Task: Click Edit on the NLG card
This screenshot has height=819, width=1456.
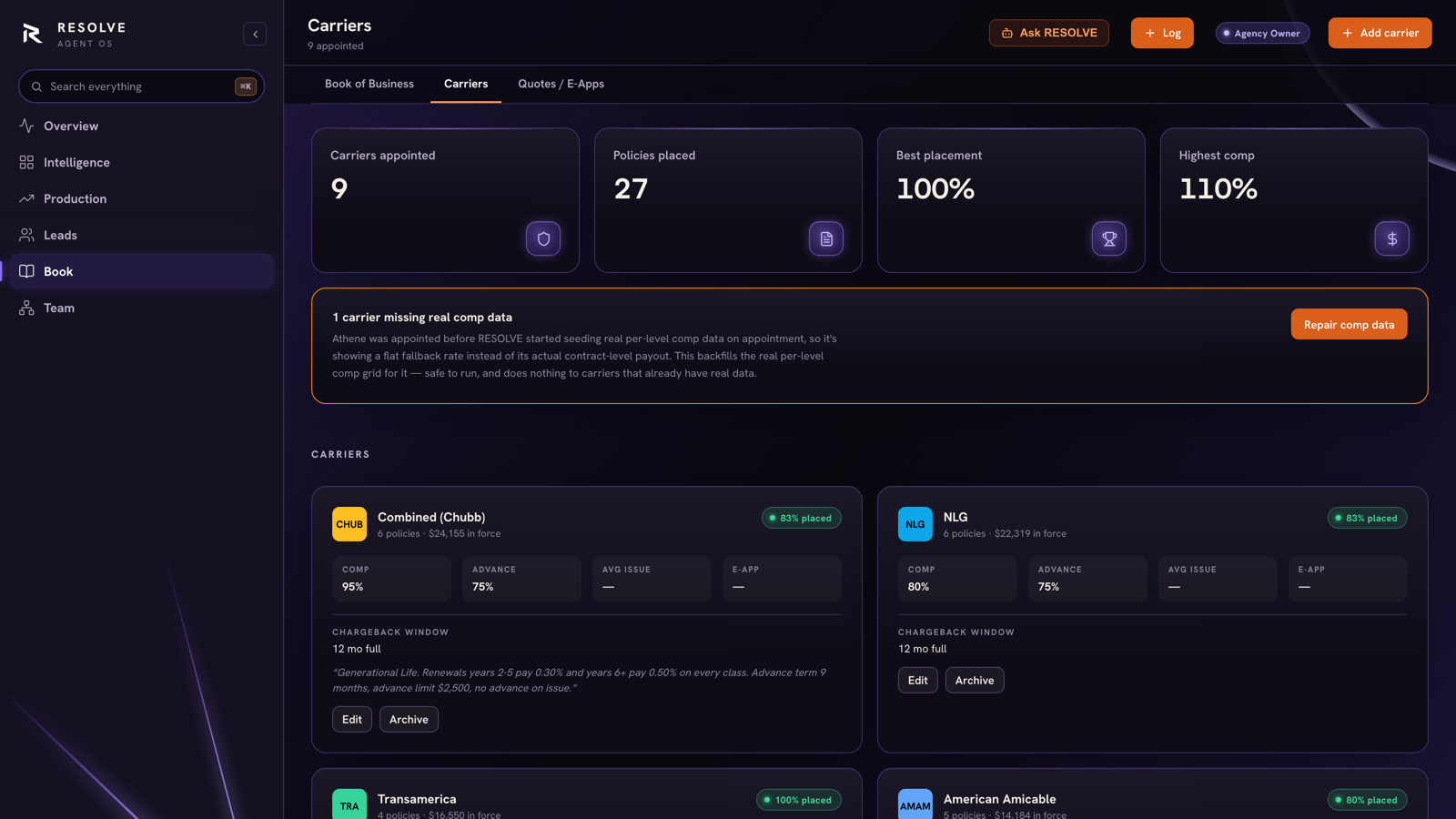Action: point(917,680)
